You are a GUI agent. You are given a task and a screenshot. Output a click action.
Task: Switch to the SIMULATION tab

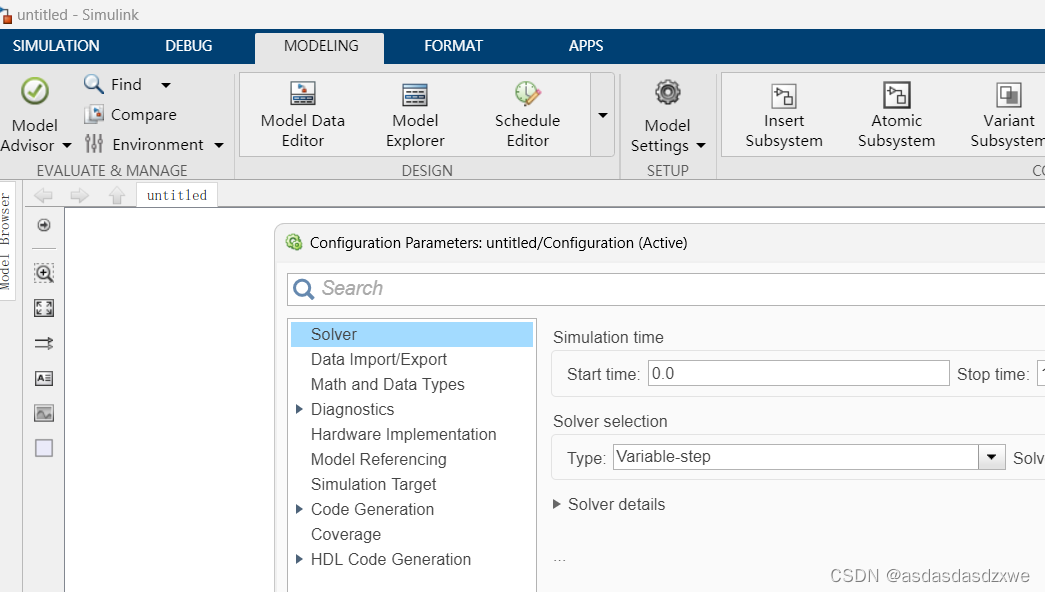tap(56, 46)
